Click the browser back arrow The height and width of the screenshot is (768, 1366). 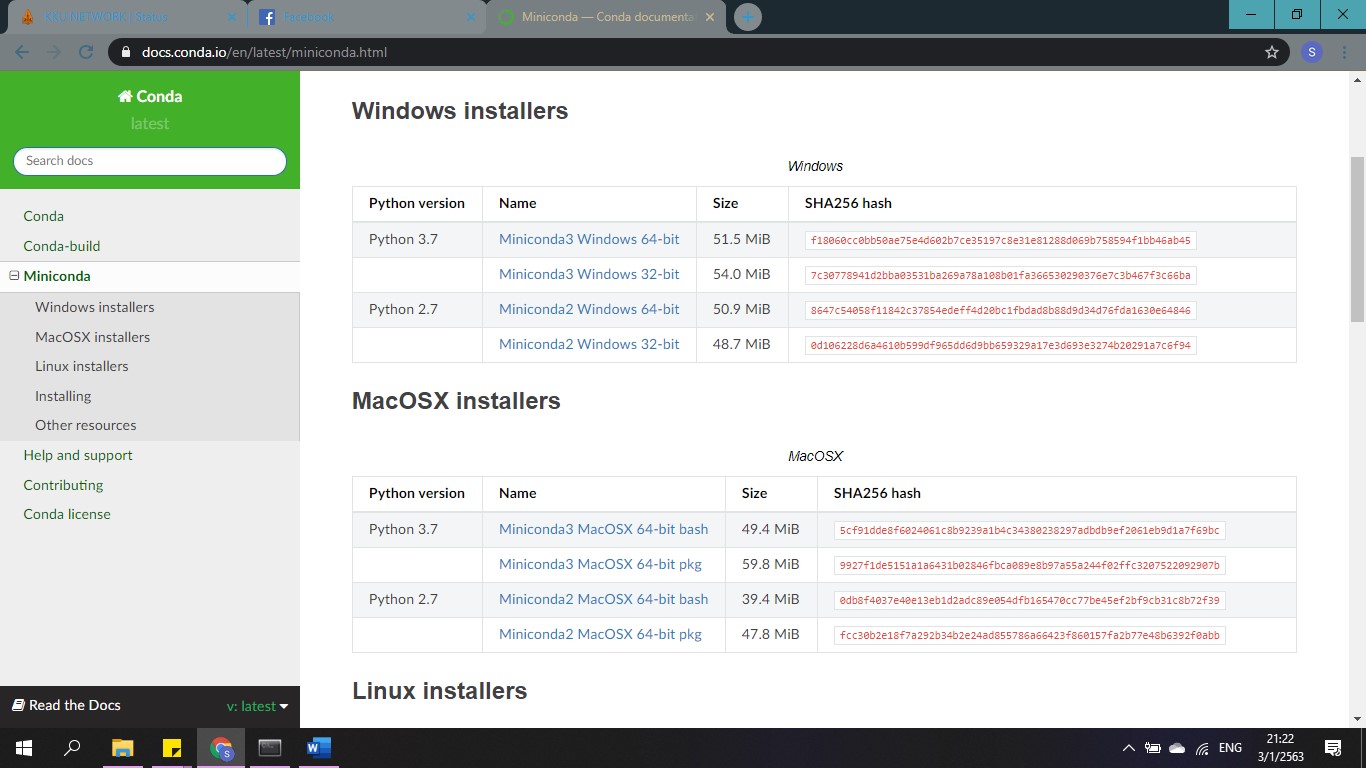(x=22, y=52)
